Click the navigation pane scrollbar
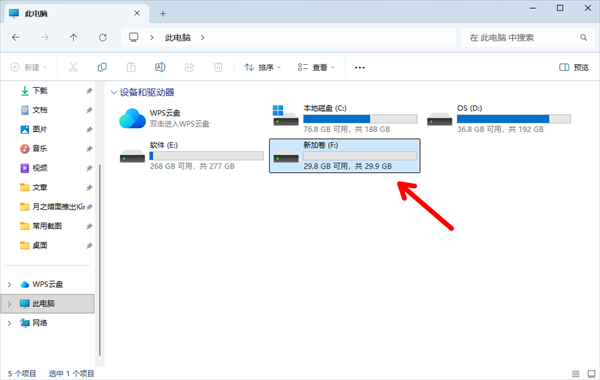Viewport: 600px width, 380px height. 100,260
